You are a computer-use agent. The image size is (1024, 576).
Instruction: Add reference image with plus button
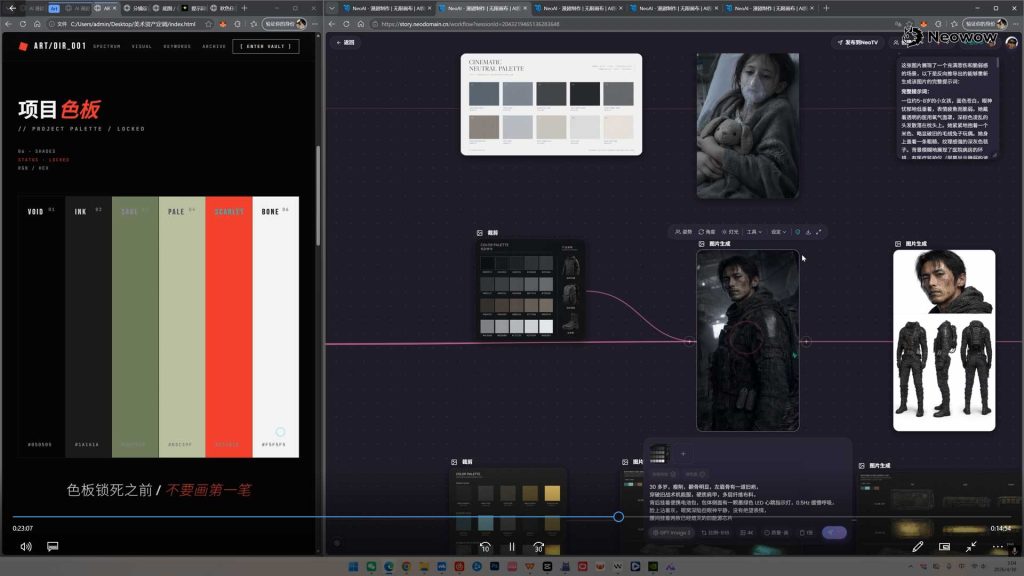[x=683, y=453]
